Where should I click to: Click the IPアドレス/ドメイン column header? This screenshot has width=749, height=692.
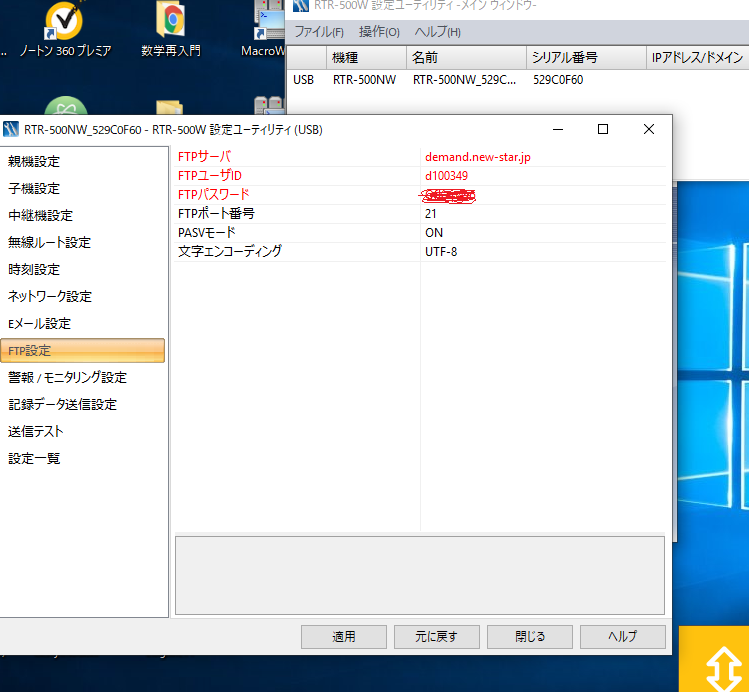tap(697, 58)
